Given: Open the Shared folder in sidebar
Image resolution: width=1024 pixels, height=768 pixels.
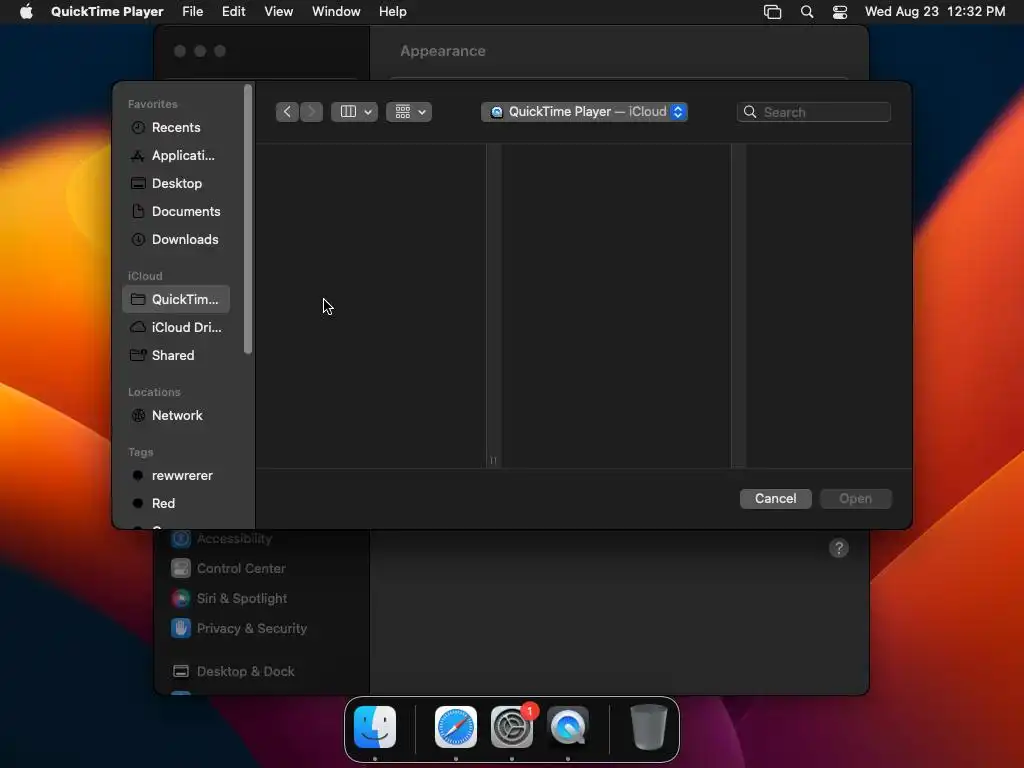Looking at the screenshot, I should 176,355.
